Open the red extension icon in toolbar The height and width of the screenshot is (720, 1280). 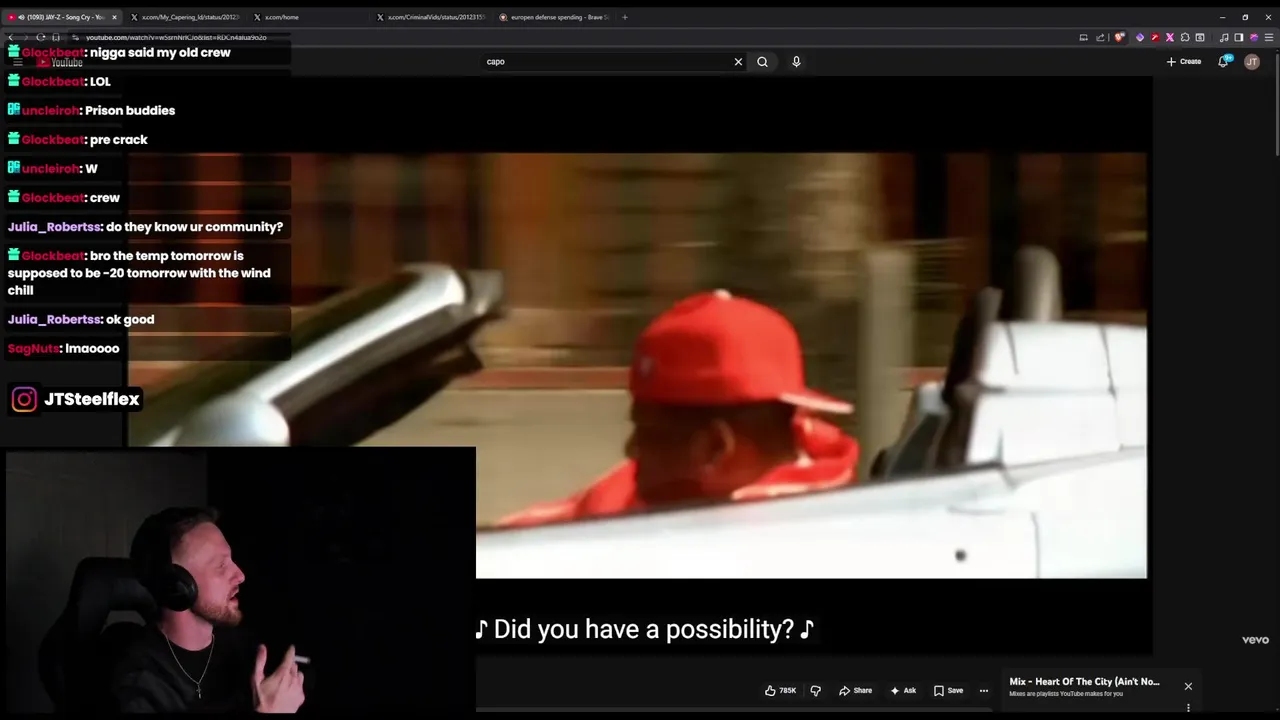1155,37
